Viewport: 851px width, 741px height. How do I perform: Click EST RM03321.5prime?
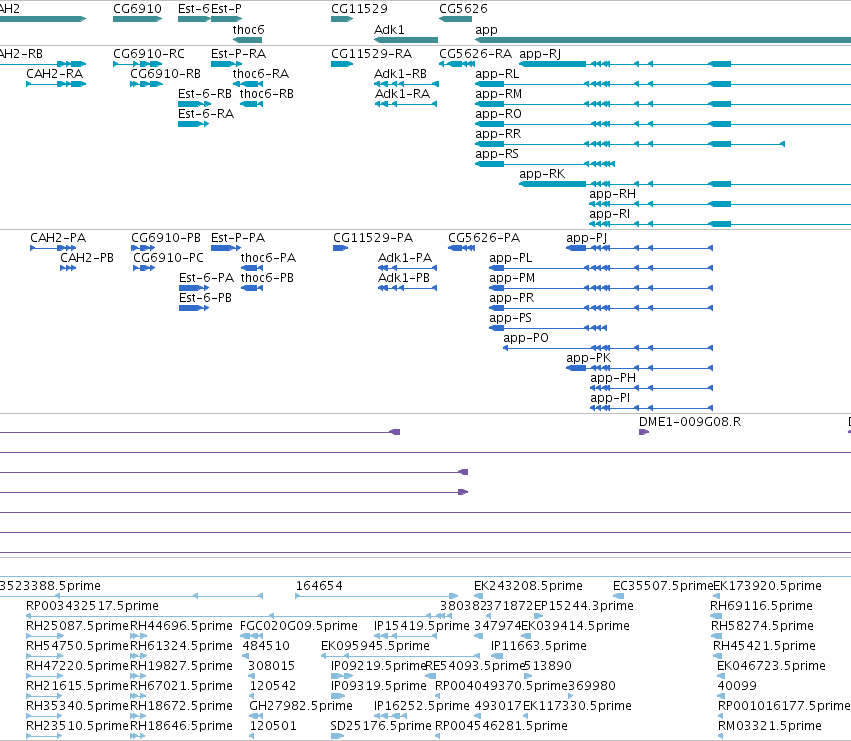[x=769, y=726]
